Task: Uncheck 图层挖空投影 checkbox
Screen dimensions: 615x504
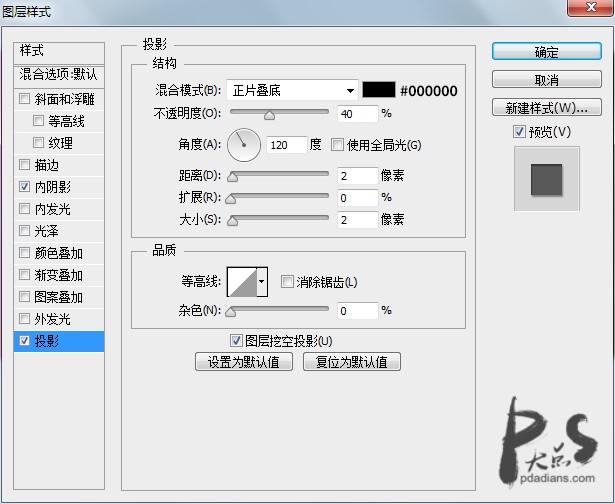Action: pyautogui.click(x=236, y=340)
